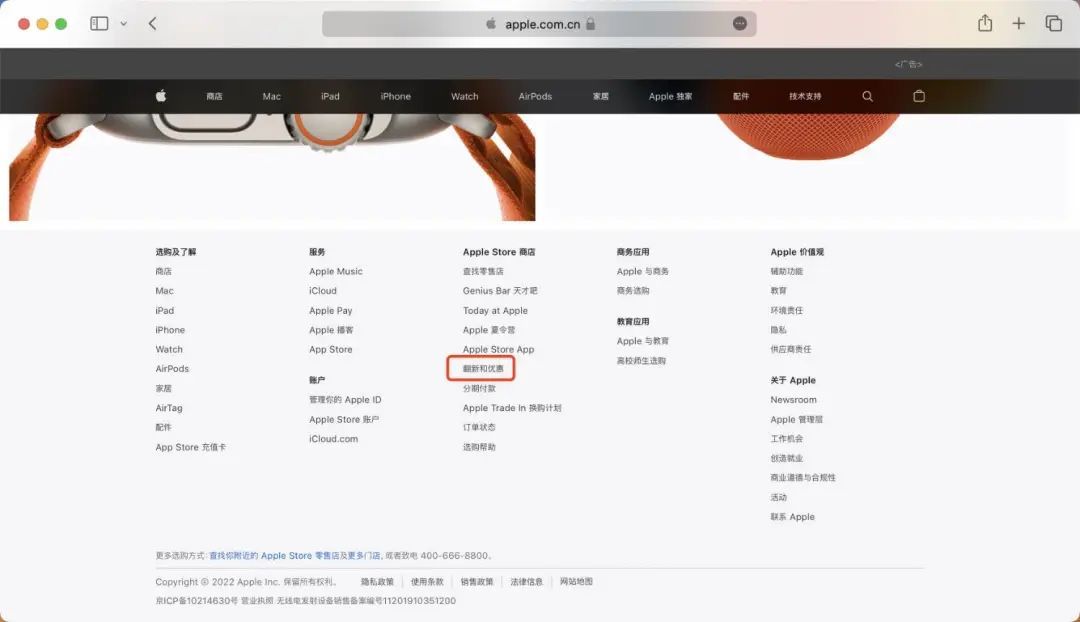Click the 翻新和优惠 footer link
This screenshot has height=622, width=1080.
[483, 369]
